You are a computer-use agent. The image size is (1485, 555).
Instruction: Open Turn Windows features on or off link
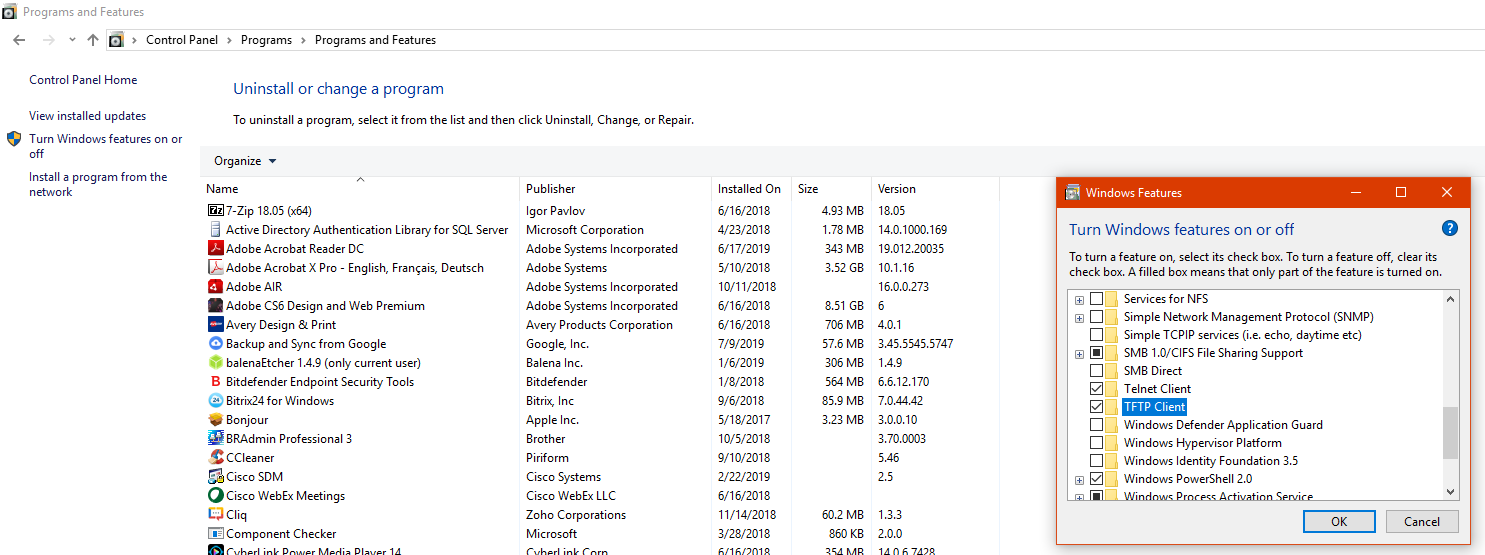(x=106, y=146)
